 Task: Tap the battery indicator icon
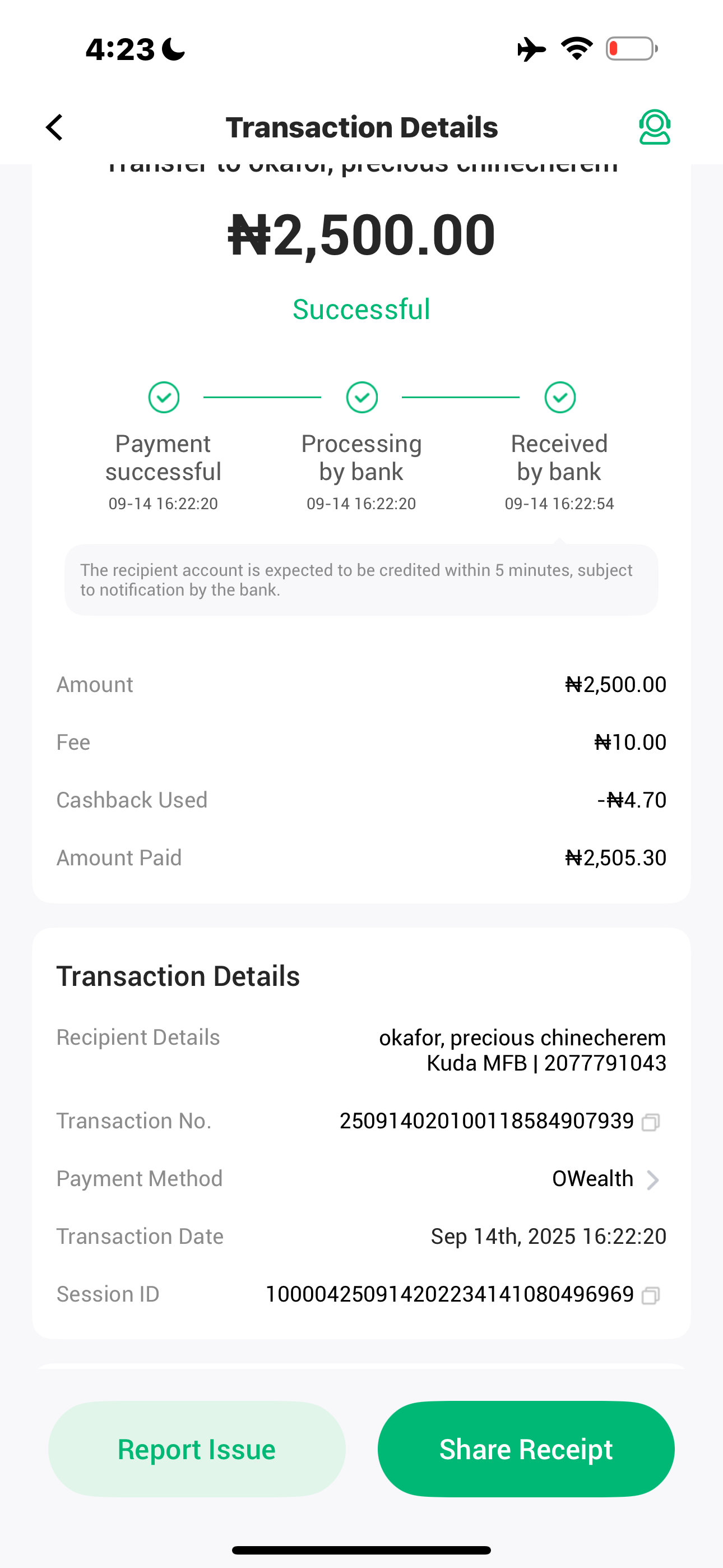coord(631,49)
